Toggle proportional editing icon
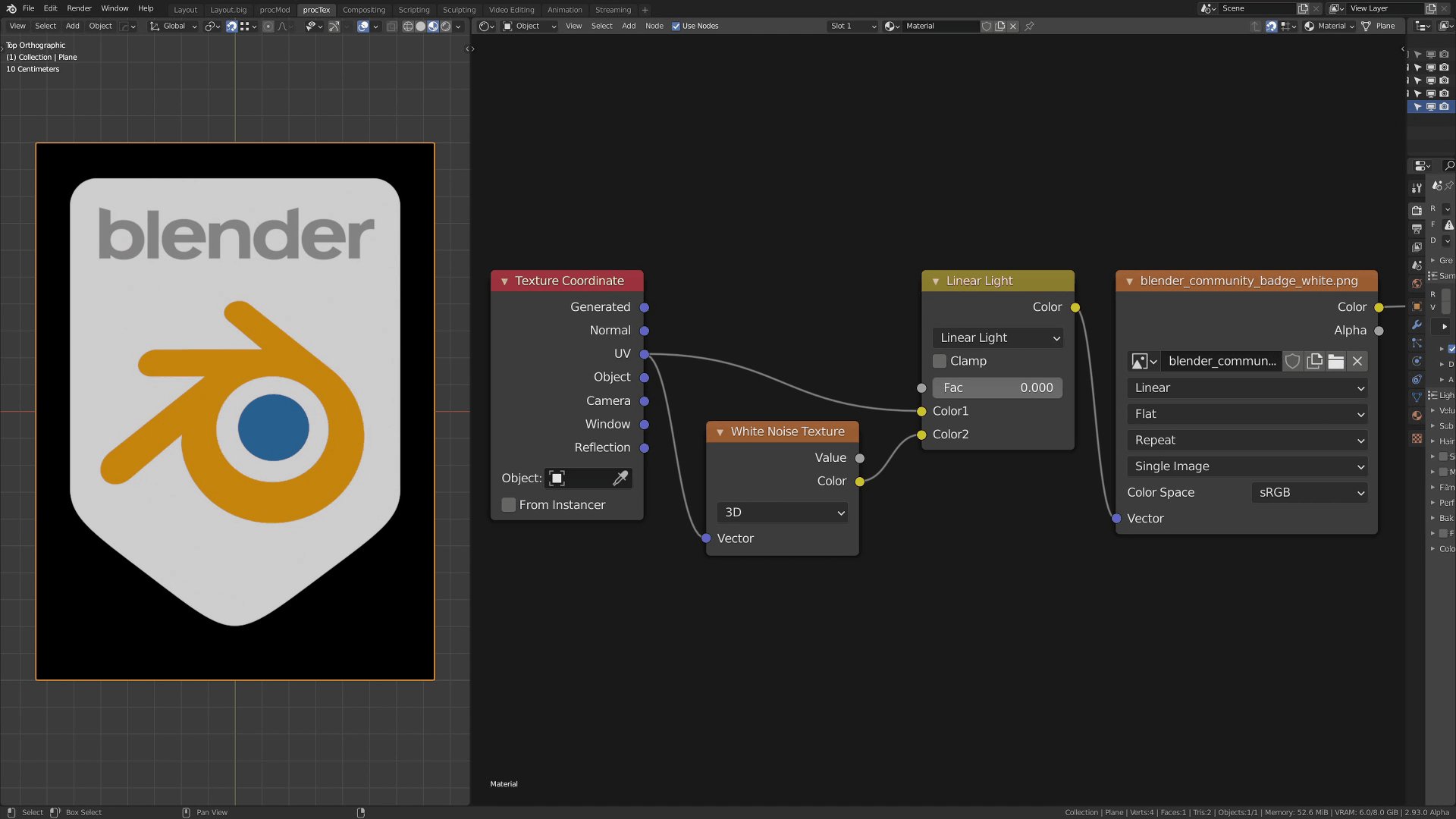 pyautogui.click(x=268, y=26)
